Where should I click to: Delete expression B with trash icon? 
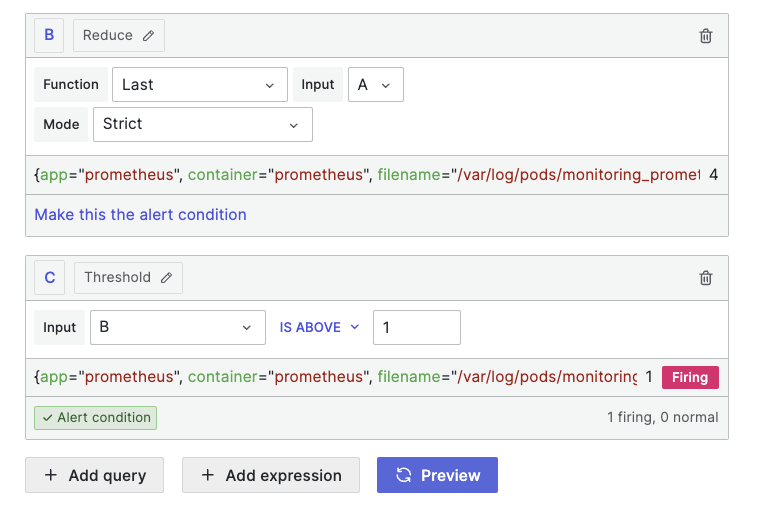point(705,36)
